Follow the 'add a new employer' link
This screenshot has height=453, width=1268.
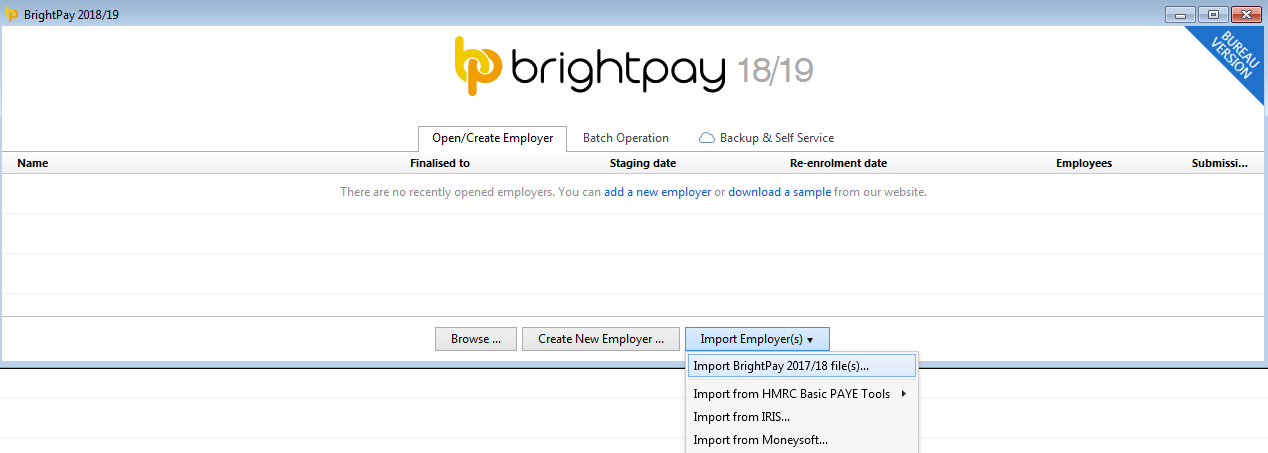coord(658,192)
